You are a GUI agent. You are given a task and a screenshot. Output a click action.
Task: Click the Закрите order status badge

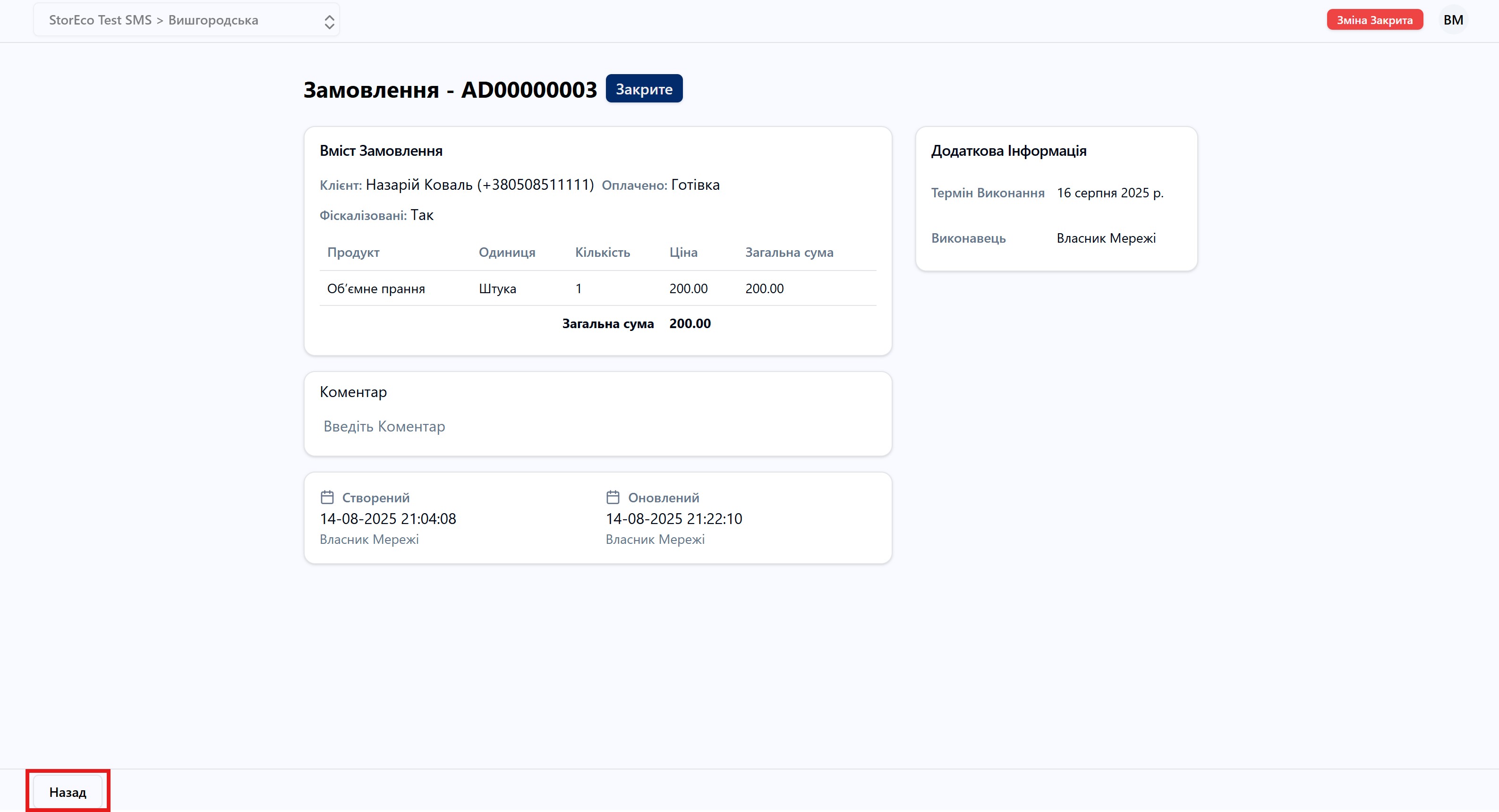644,89
